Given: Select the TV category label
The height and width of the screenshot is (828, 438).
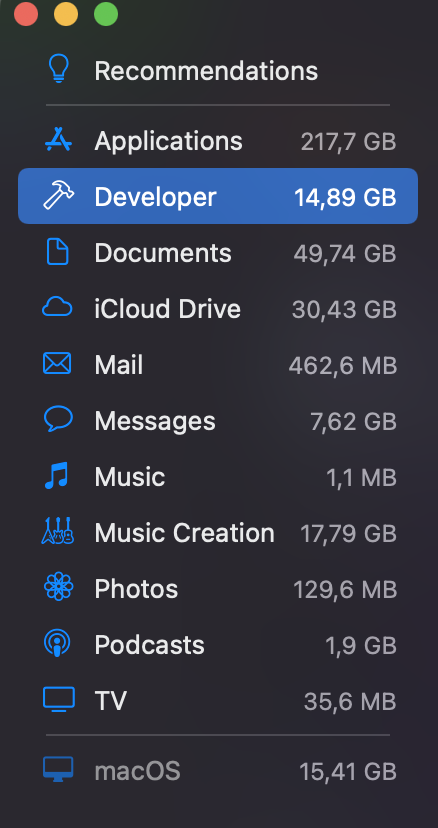Looking at the screenshot, I should pyautogui.click(x=110, y=701).
